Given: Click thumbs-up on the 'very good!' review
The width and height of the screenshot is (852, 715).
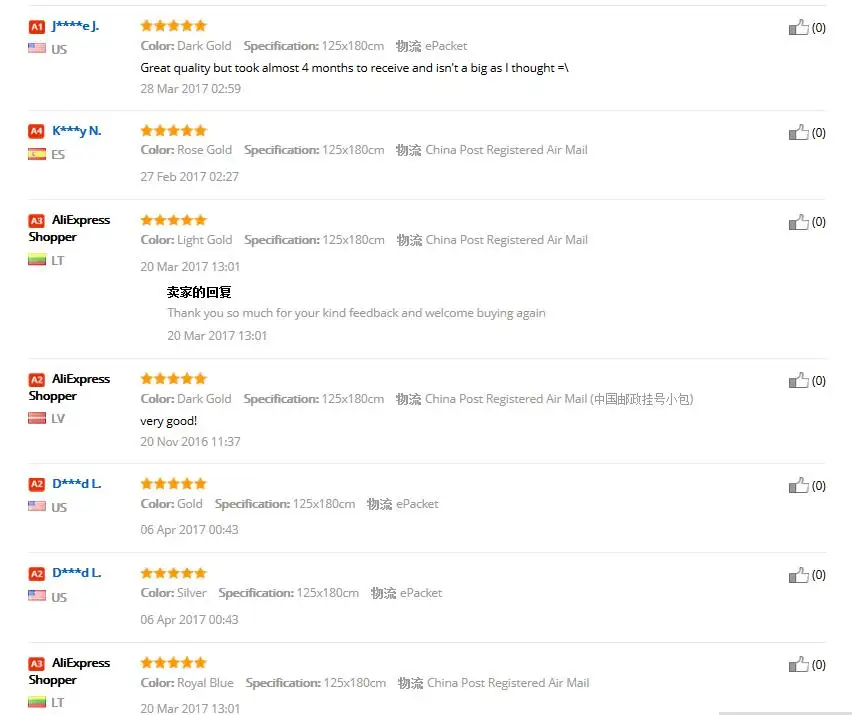Looking at the screenshot, I should (x=798, y=380).
